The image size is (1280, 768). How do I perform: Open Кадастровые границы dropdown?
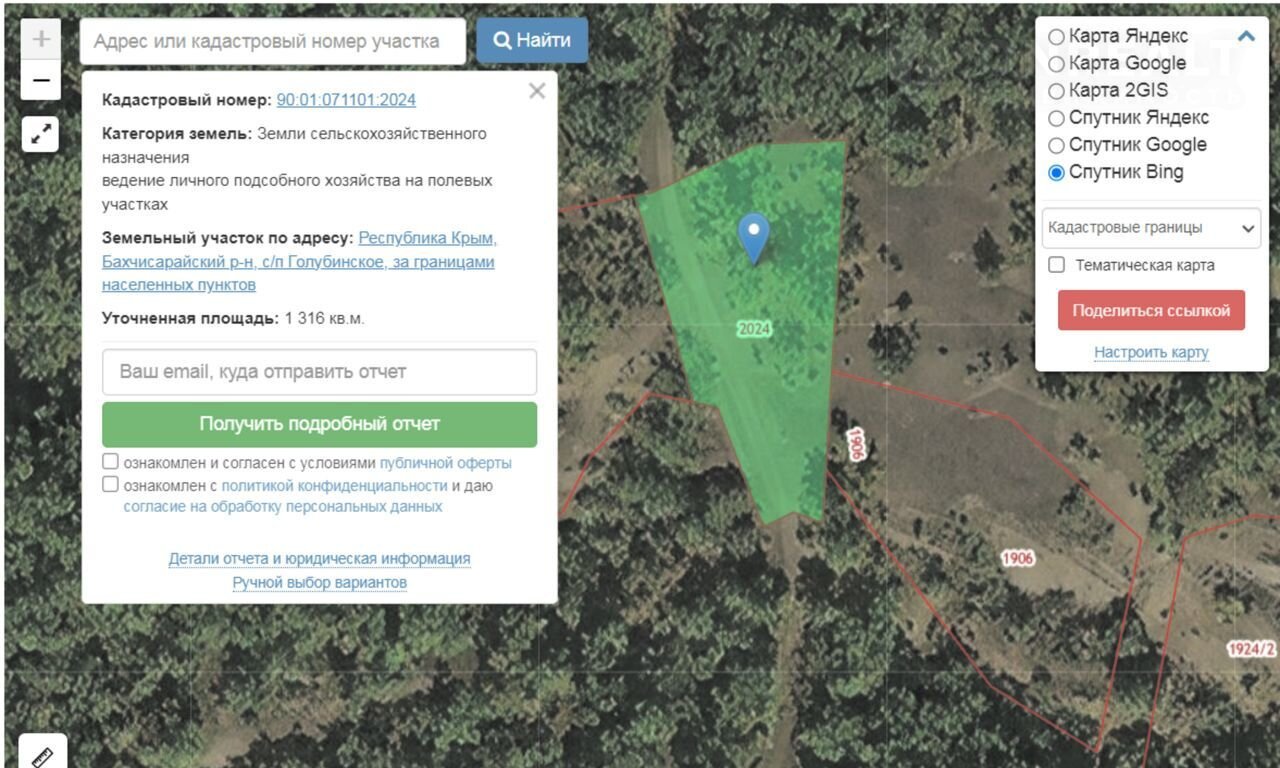pyautogui.click(x=1151, y=227)
